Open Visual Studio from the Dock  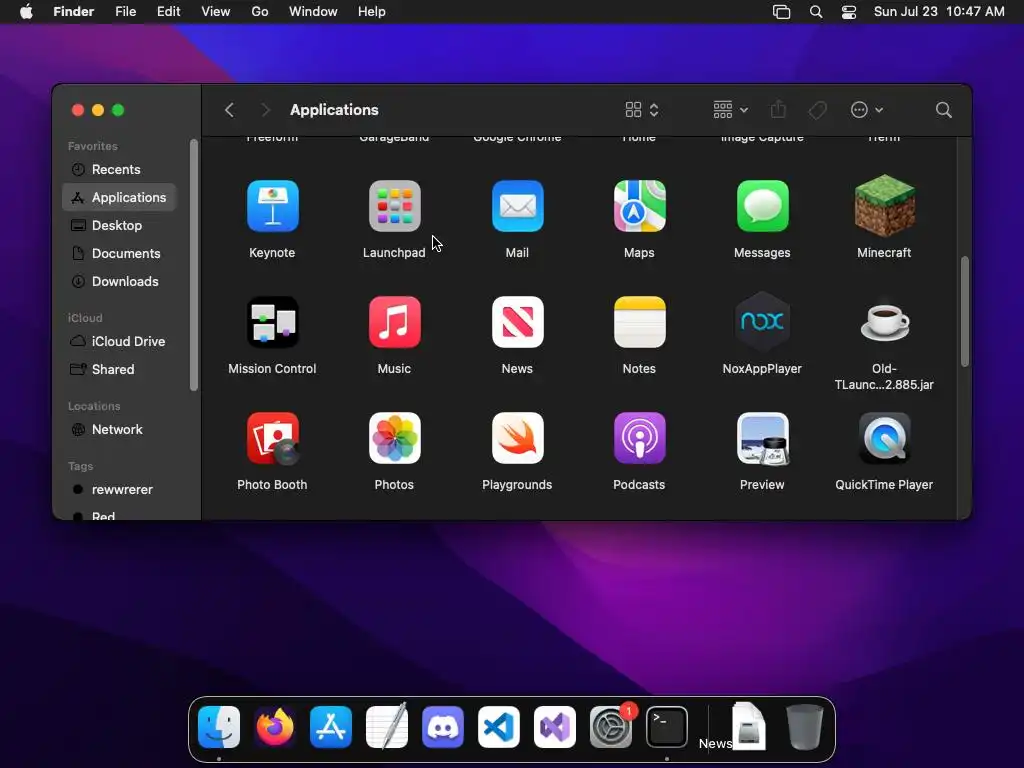coord(554,726)
